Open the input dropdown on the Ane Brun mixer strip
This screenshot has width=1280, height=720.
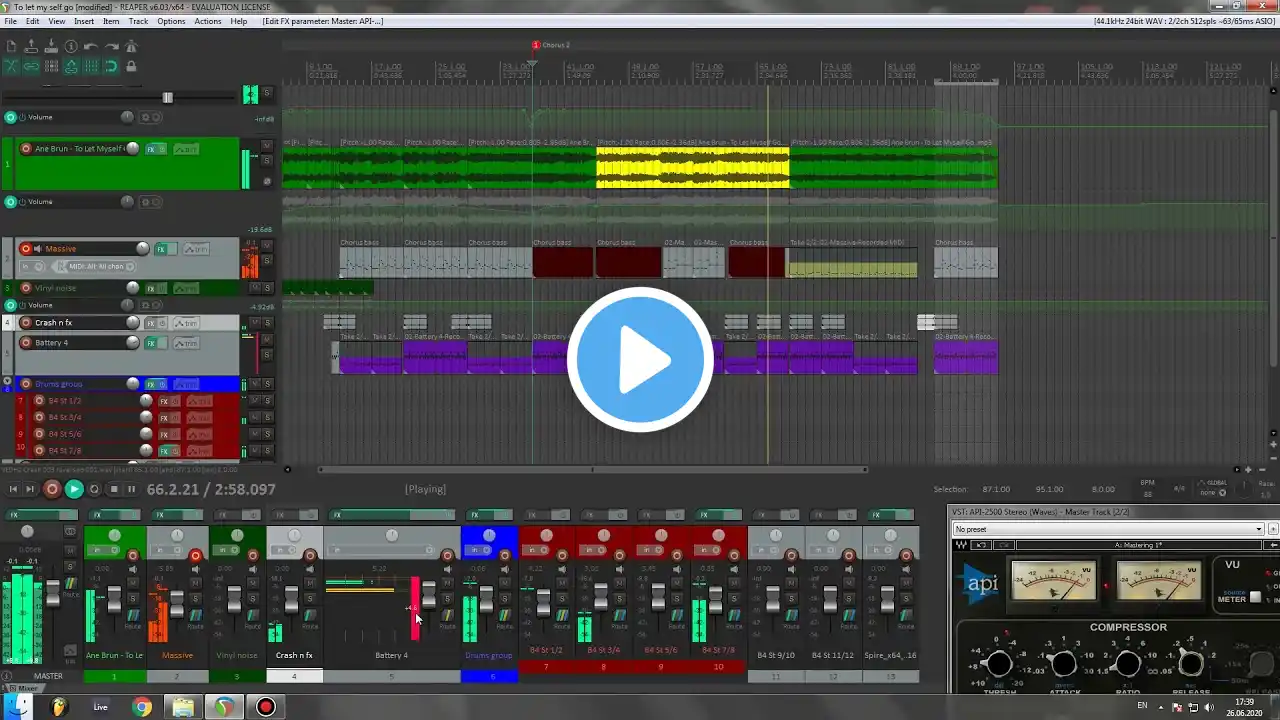pos(104,552)
